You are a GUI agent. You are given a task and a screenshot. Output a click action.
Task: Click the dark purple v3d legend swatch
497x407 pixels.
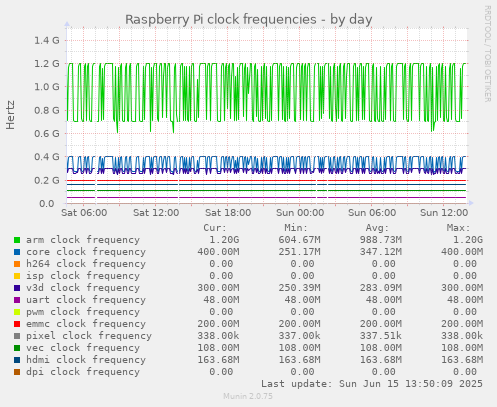pos(17,288)
